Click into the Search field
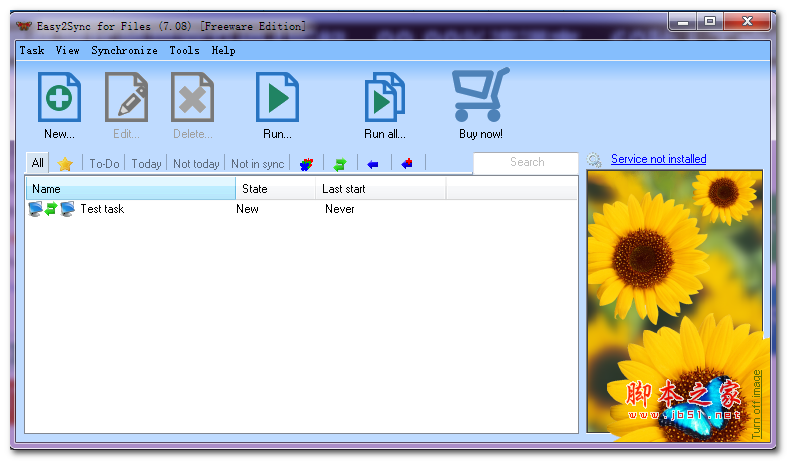Viewport: 787px width, 461px height. pos(526,162)
